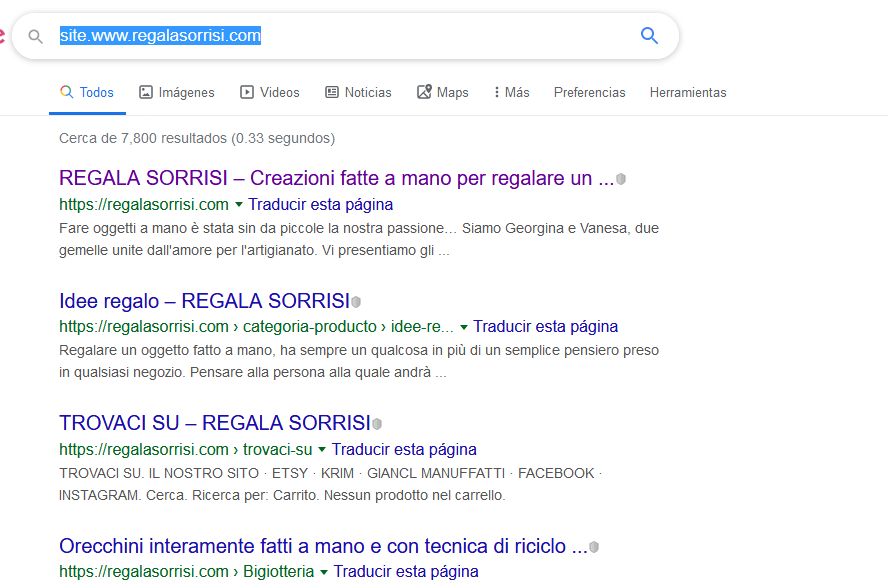
Task: Open Herramientas search tools
Action: (x=688, y=92)
